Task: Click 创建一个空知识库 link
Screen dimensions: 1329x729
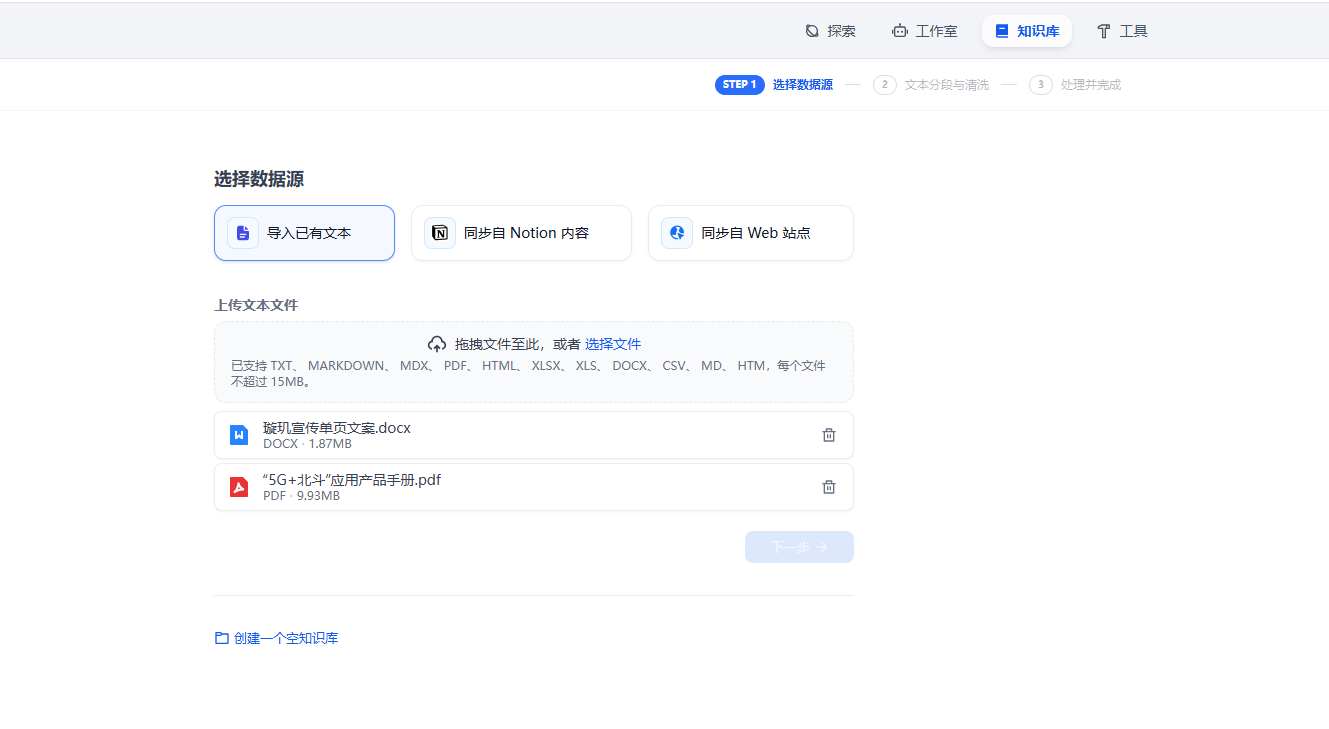Action: [x=286, y=638]
